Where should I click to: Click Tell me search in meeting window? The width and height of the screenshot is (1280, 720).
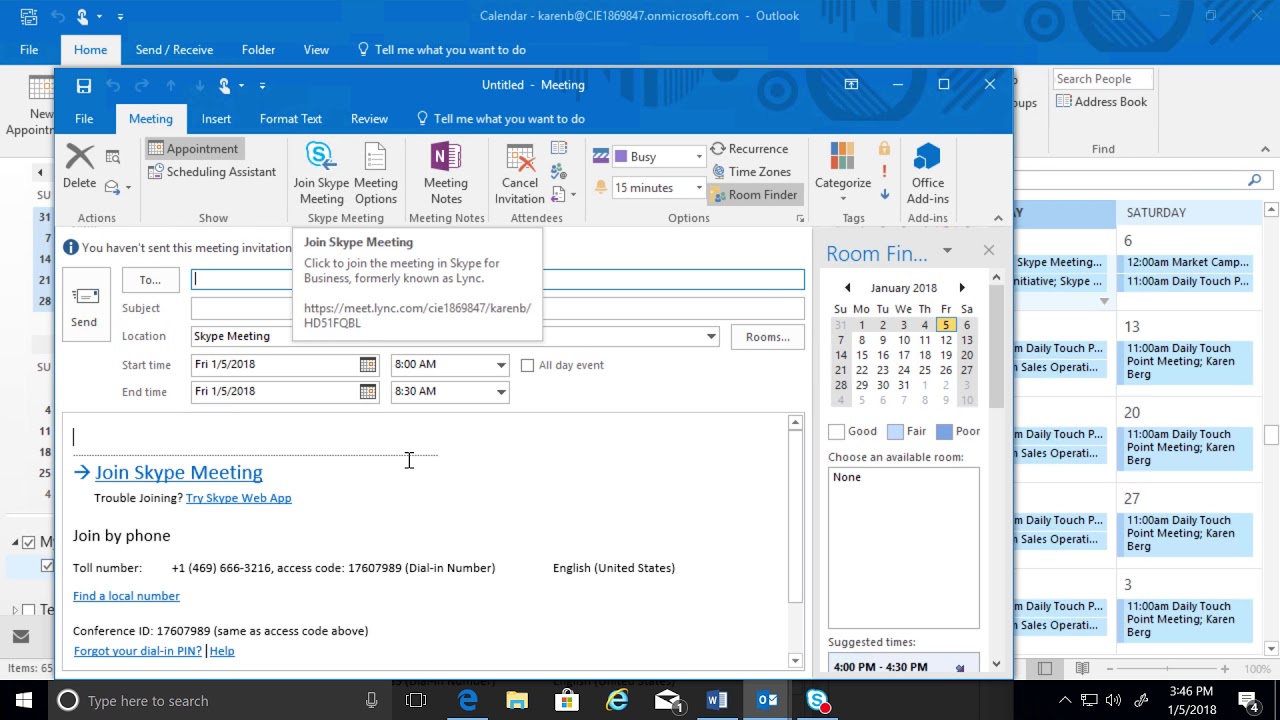500,119
